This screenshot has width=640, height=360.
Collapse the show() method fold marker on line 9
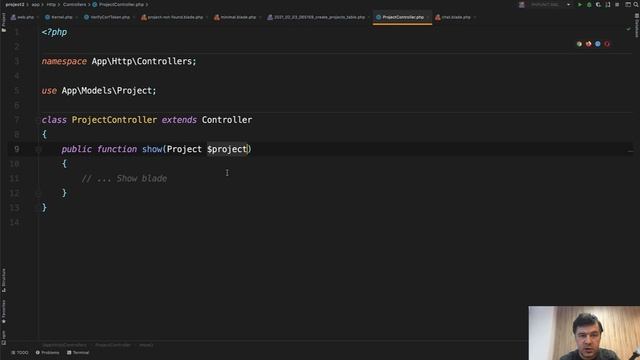click(38, 149)
